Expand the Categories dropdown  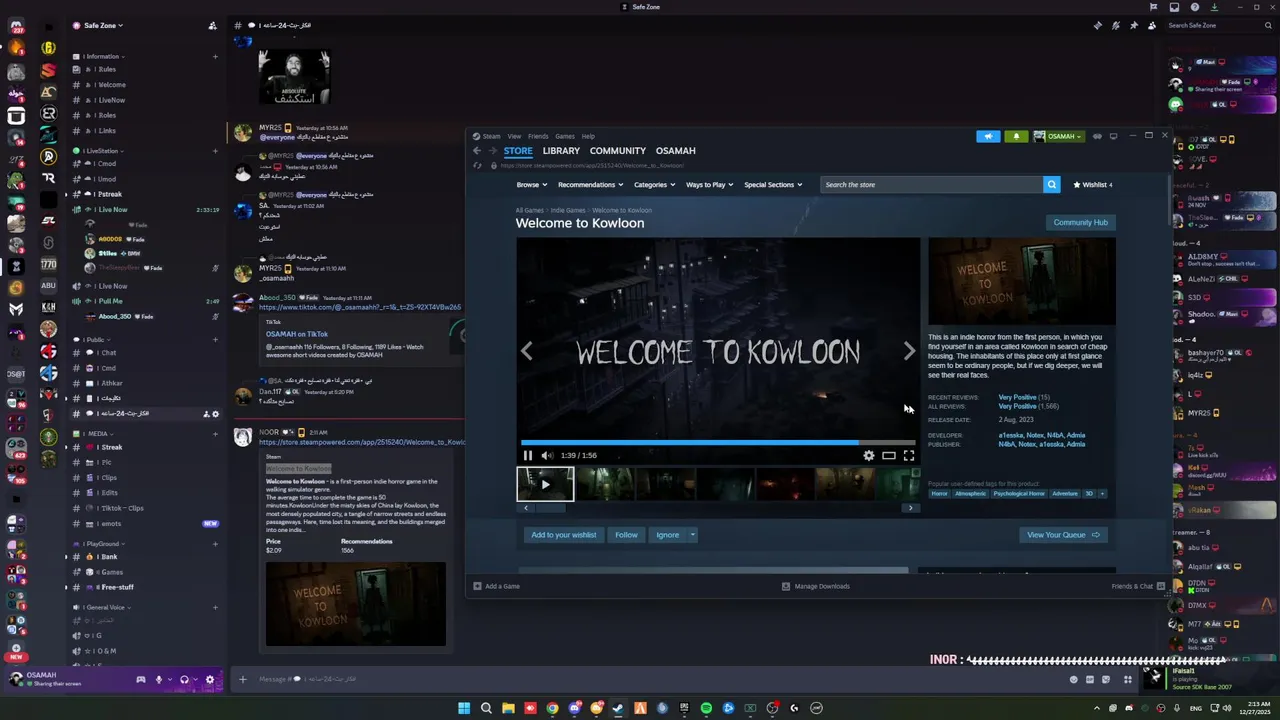tap(655, 185)
